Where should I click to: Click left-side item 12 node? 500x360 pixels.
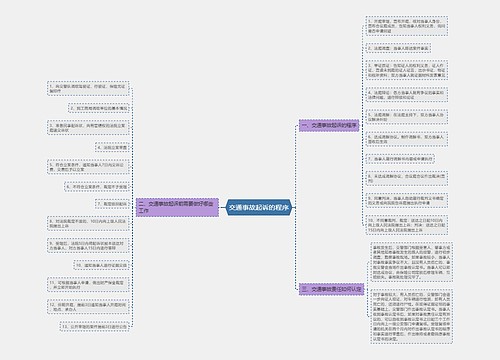[x=88, y=307]
